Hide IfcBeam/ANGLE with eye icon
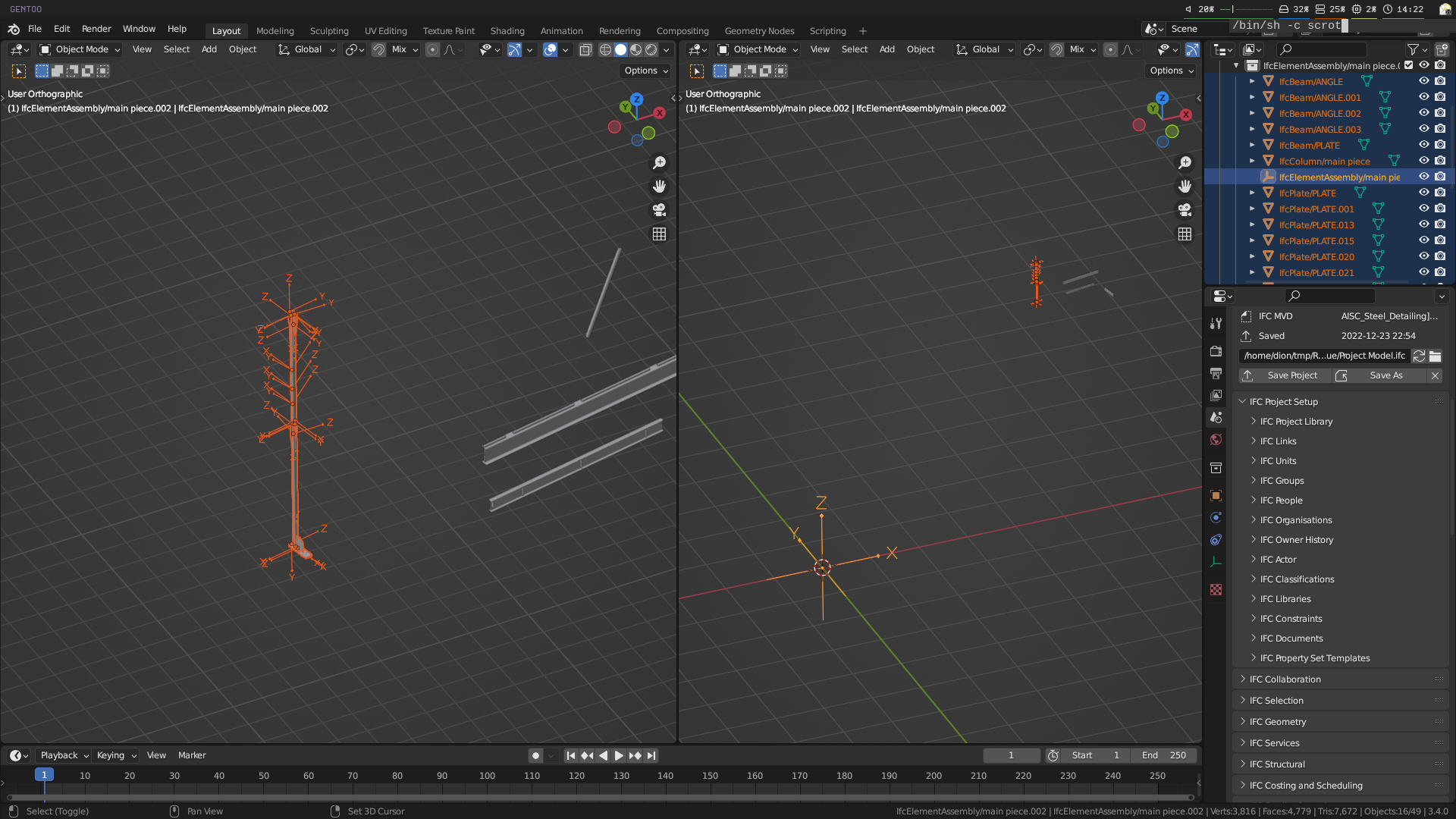 [1423, 81]
